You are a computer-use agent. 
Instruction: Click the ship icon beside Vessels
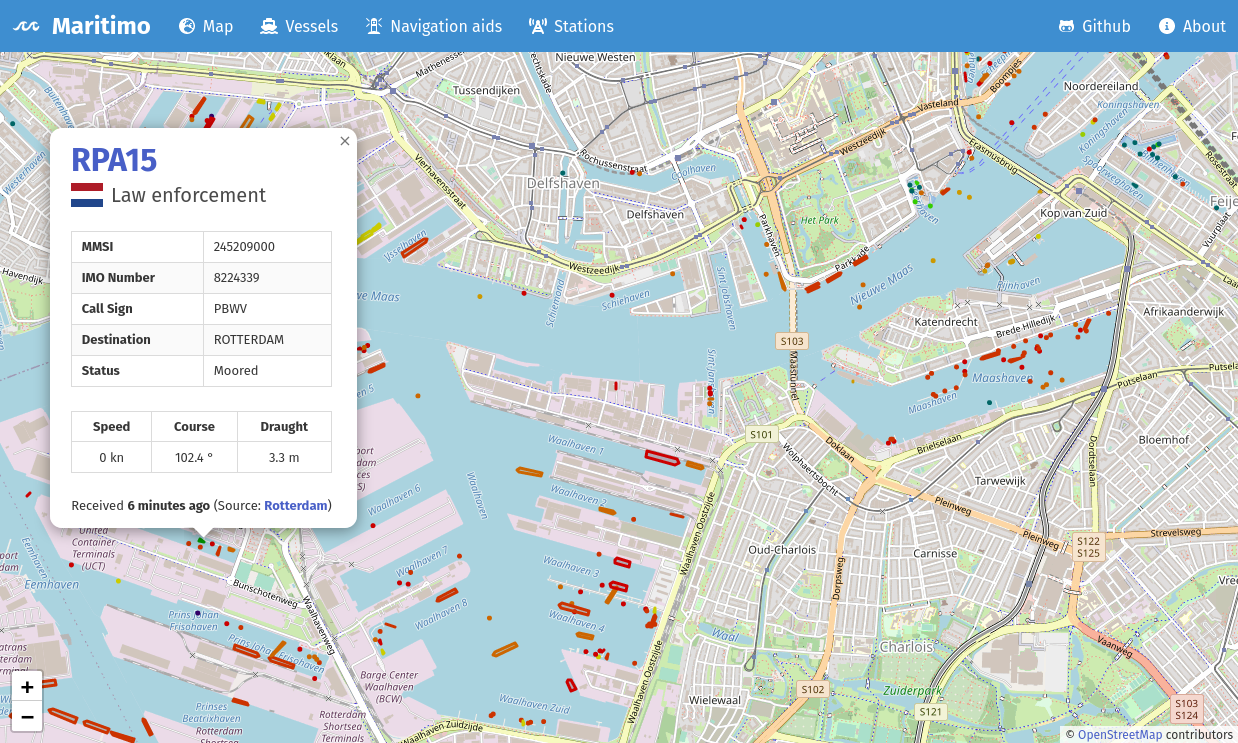268,27
